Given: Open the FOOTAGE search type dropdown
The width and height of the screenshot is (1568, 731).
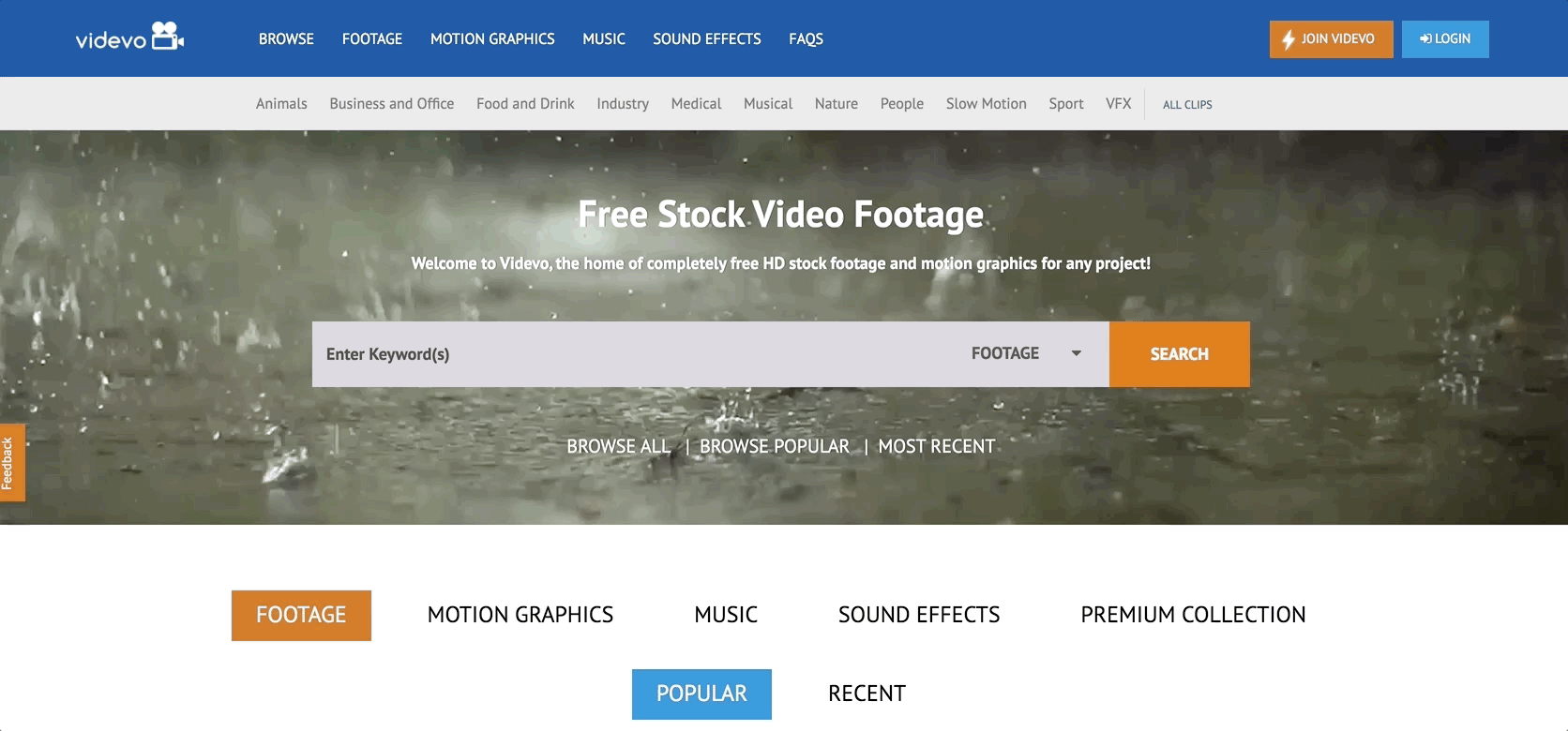Looking at the screenshot, I should (1026, 353).
